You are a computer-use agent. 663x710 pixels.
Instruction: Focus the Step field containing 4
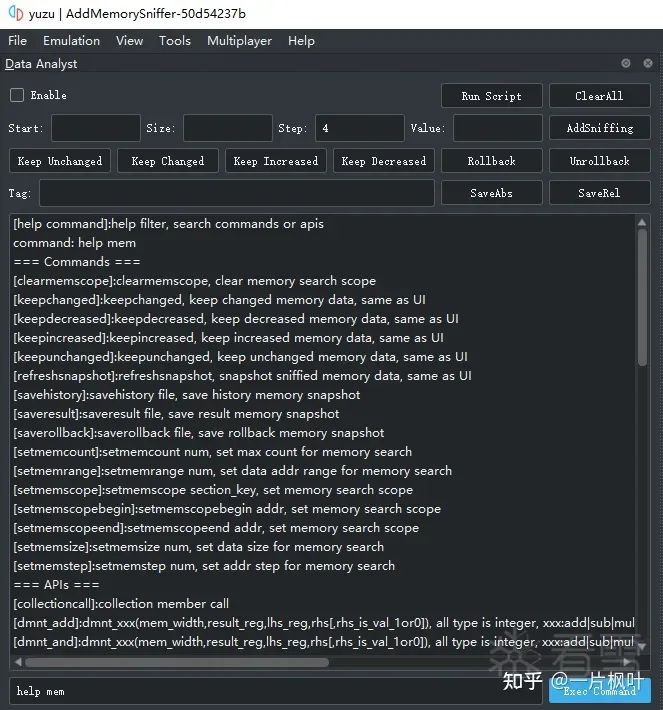click(360, 128)
